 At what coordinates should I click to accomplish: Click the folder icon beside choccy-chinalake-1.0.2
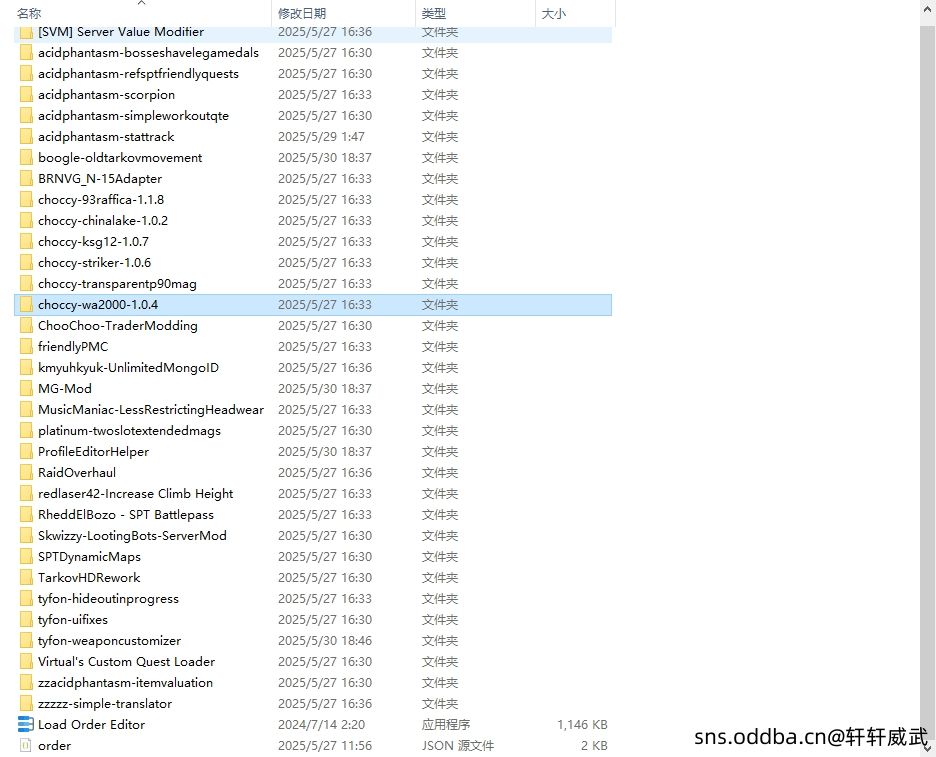[x=26, y=221]
